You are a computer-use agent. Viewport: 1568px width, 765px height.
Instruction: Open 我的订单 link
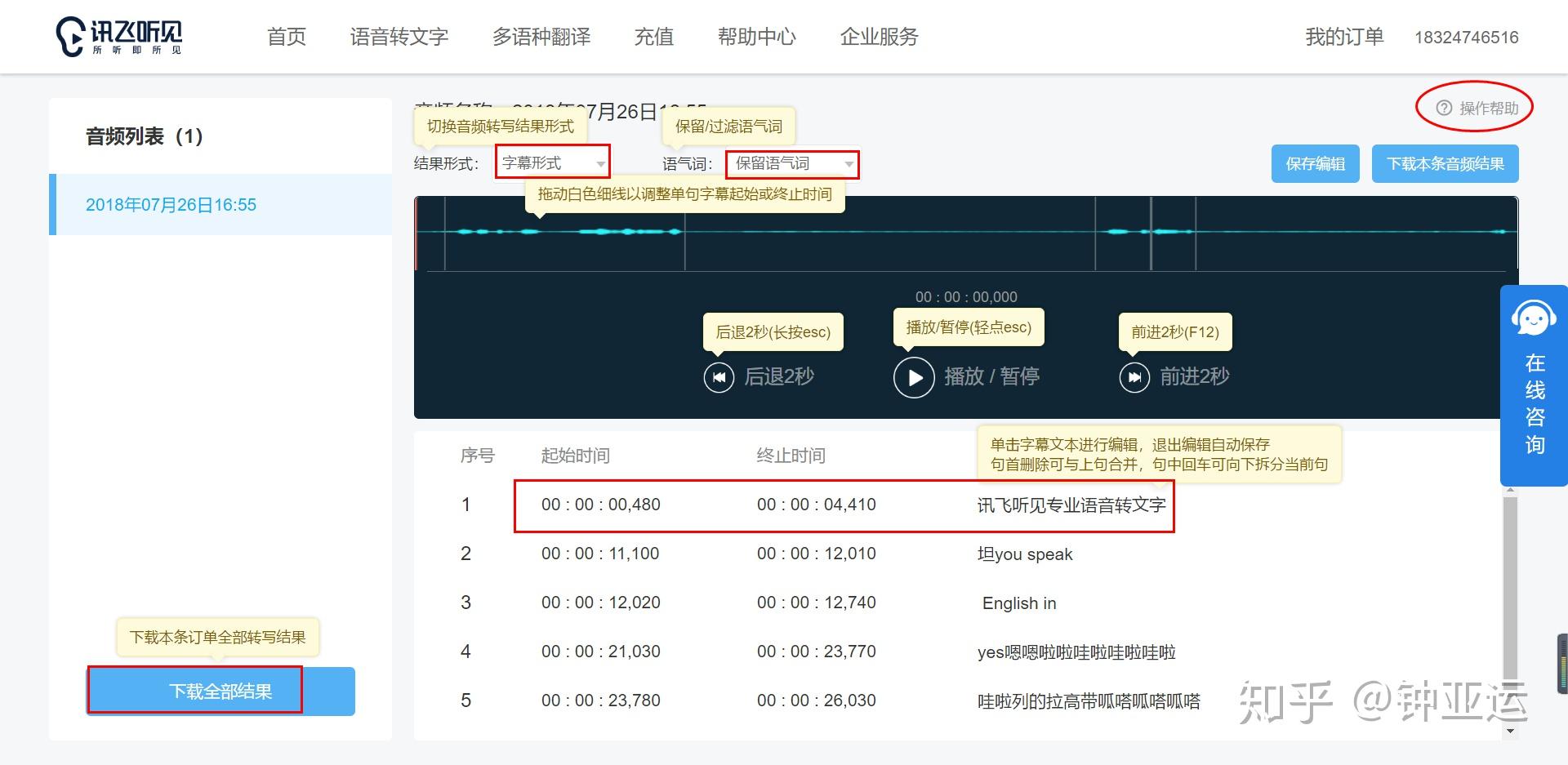[1344, 37]
